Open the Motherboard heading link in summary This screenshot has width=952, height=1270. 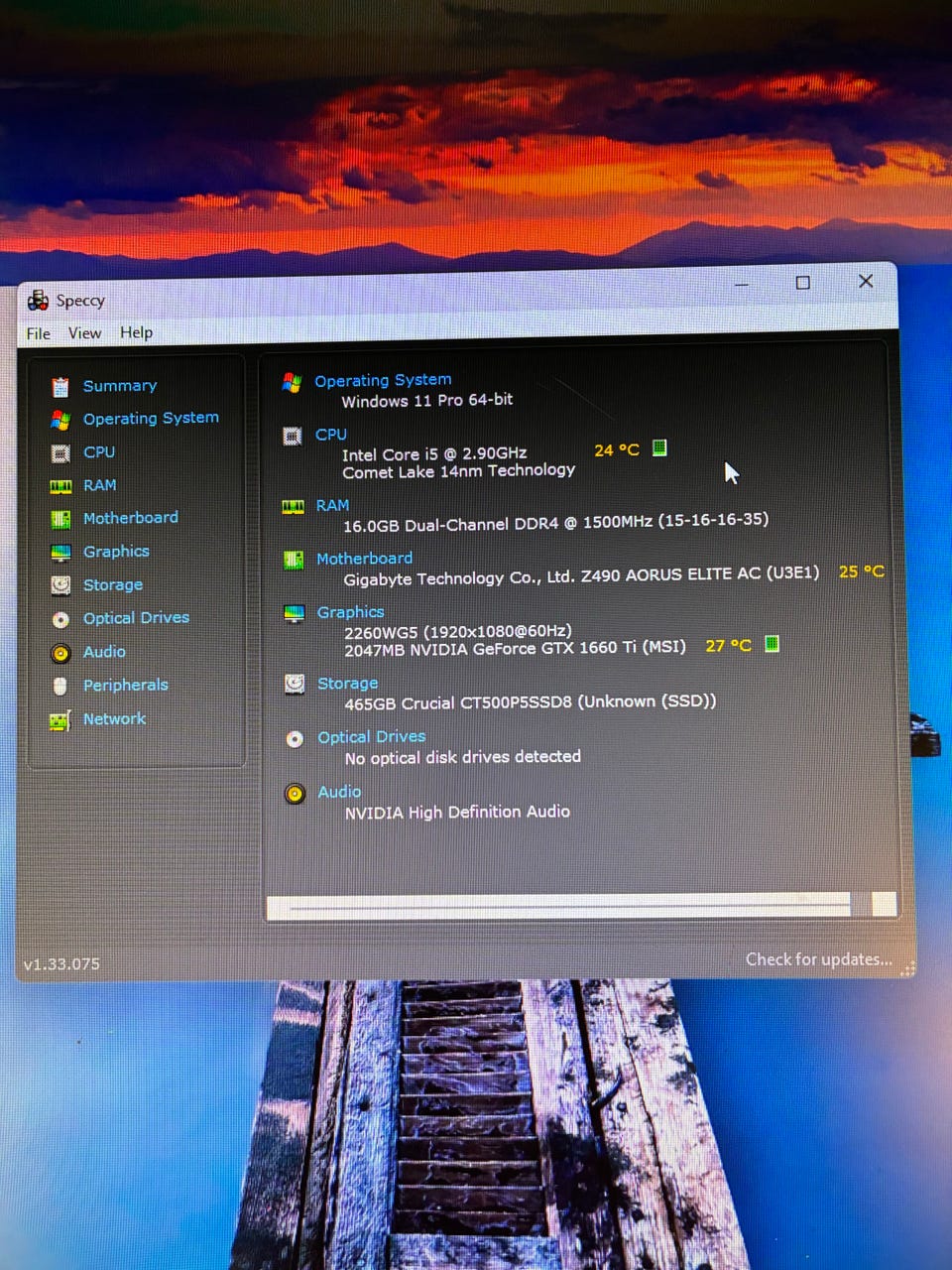coord(364,559)
